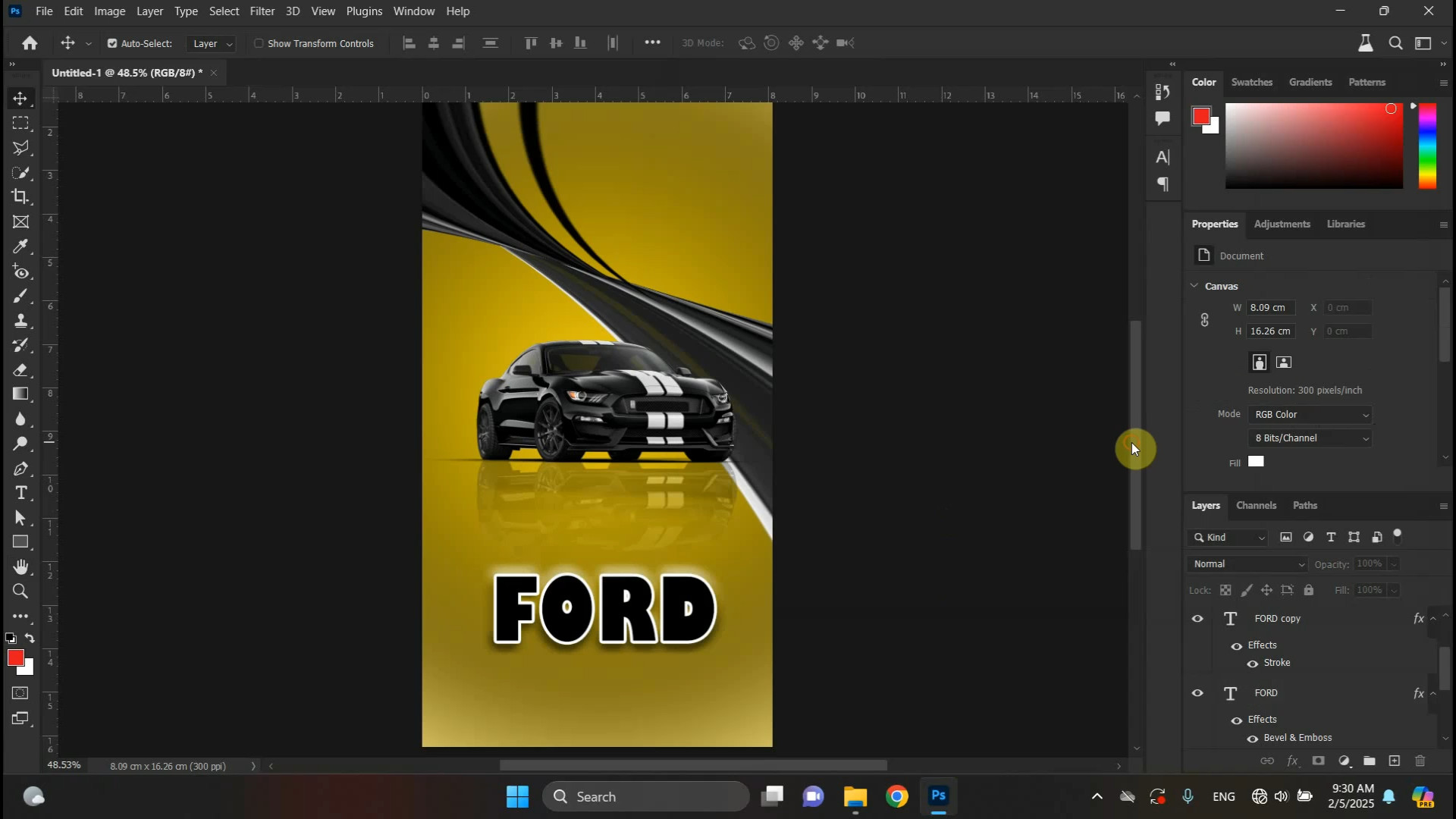Select the Eyedropper tool
Viewport: 1456px width, 819px height.
point(20,246)
